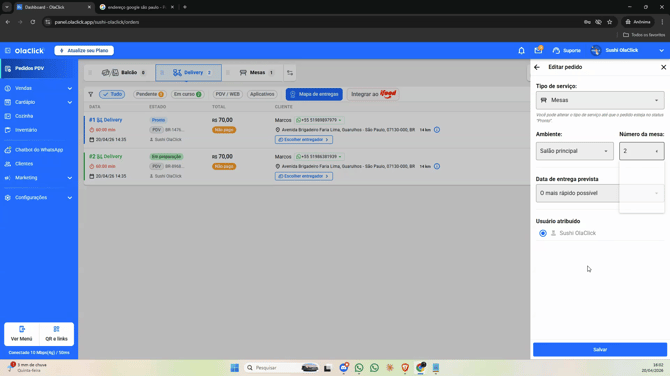Click the Ver Menú button
The image size is (670, 376).
(x=21, y=334)
